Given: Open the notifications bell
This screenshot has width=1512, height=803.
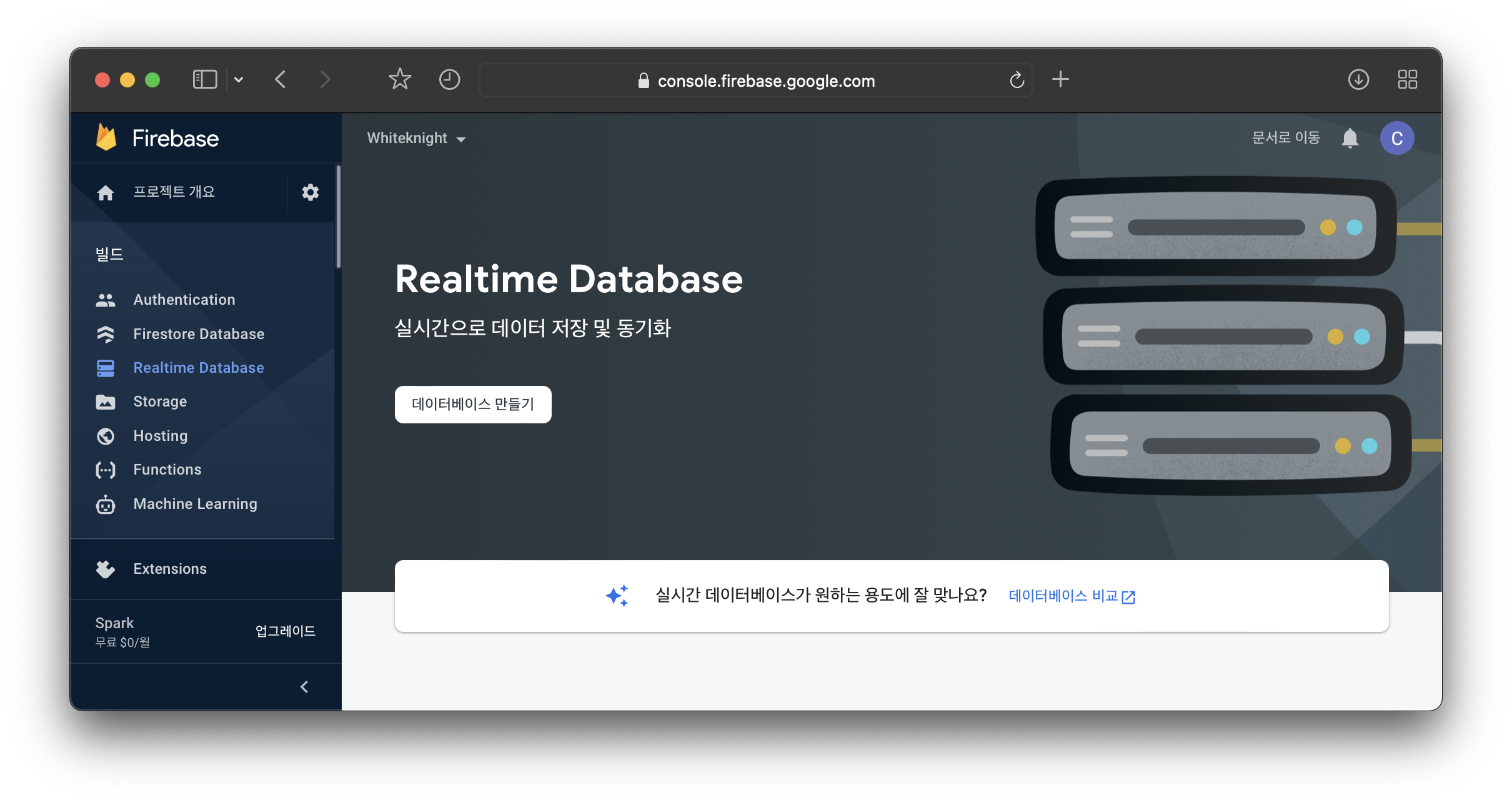Looking at the screenshot, I should click(x=1350, y=138).
